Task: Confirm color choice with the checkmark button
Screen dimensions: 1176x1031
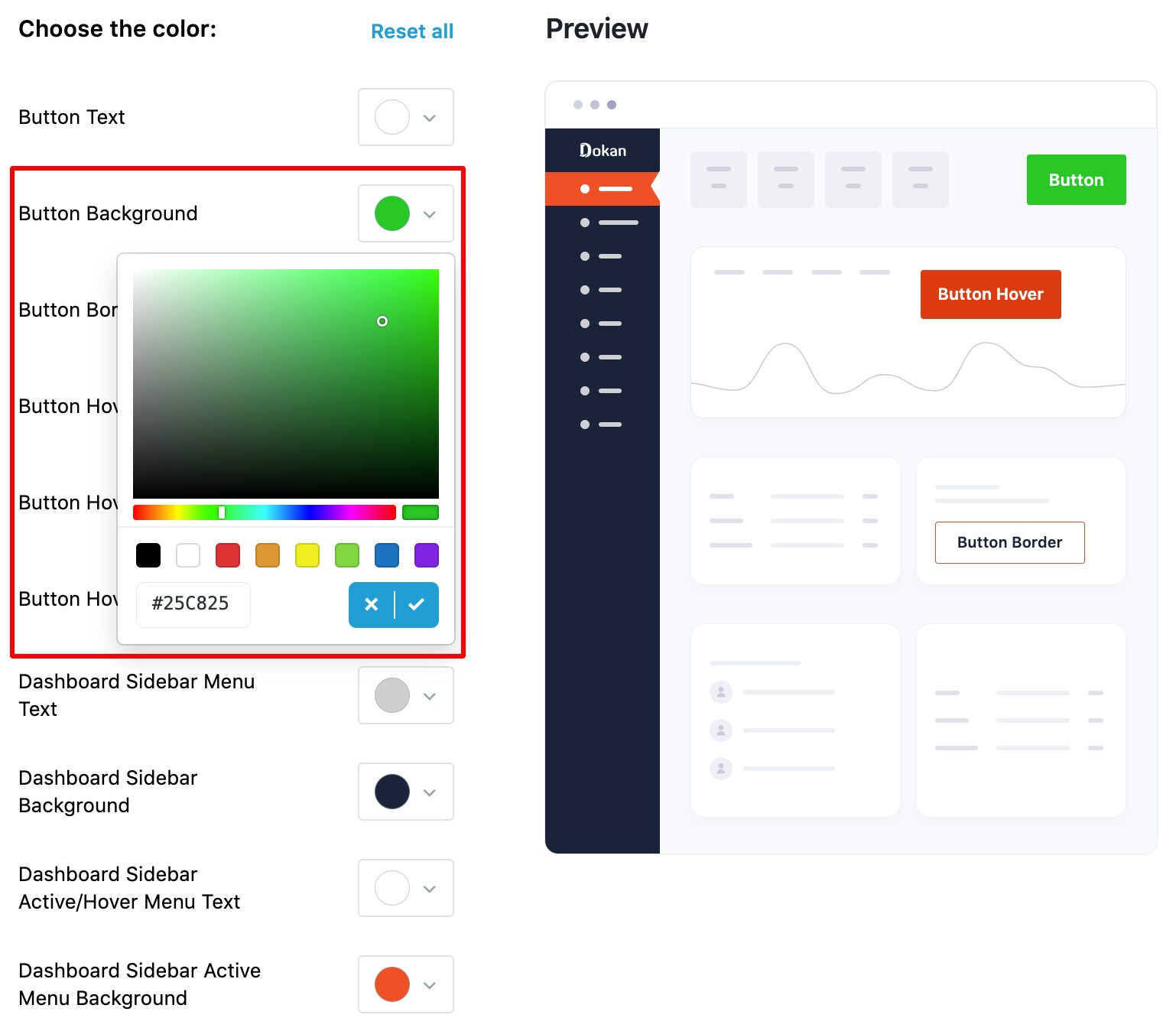Action: pyautogui.click(x=417, y=605)
